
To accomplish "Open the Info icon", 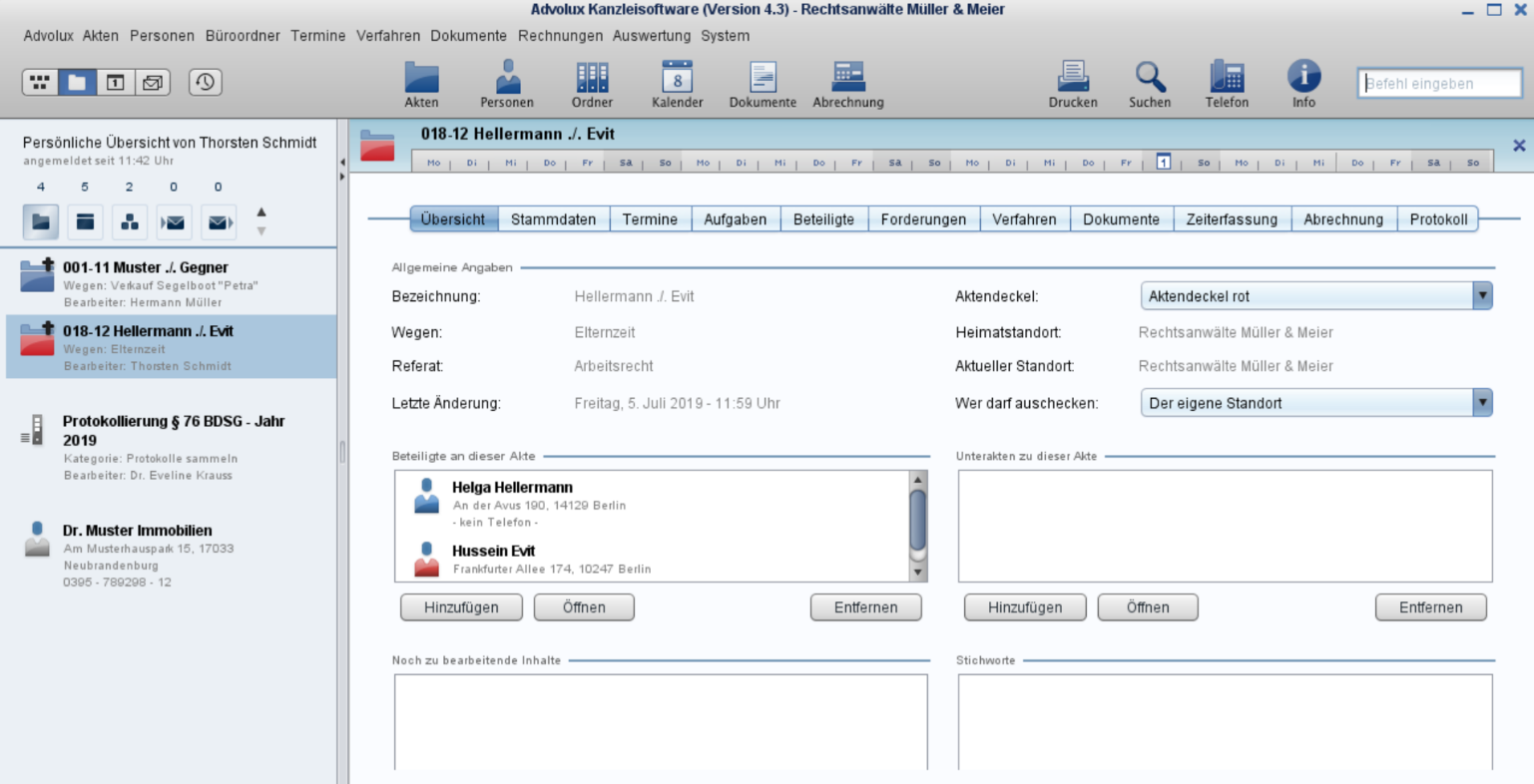I will pyautogui.click(x=1303, y=84).
